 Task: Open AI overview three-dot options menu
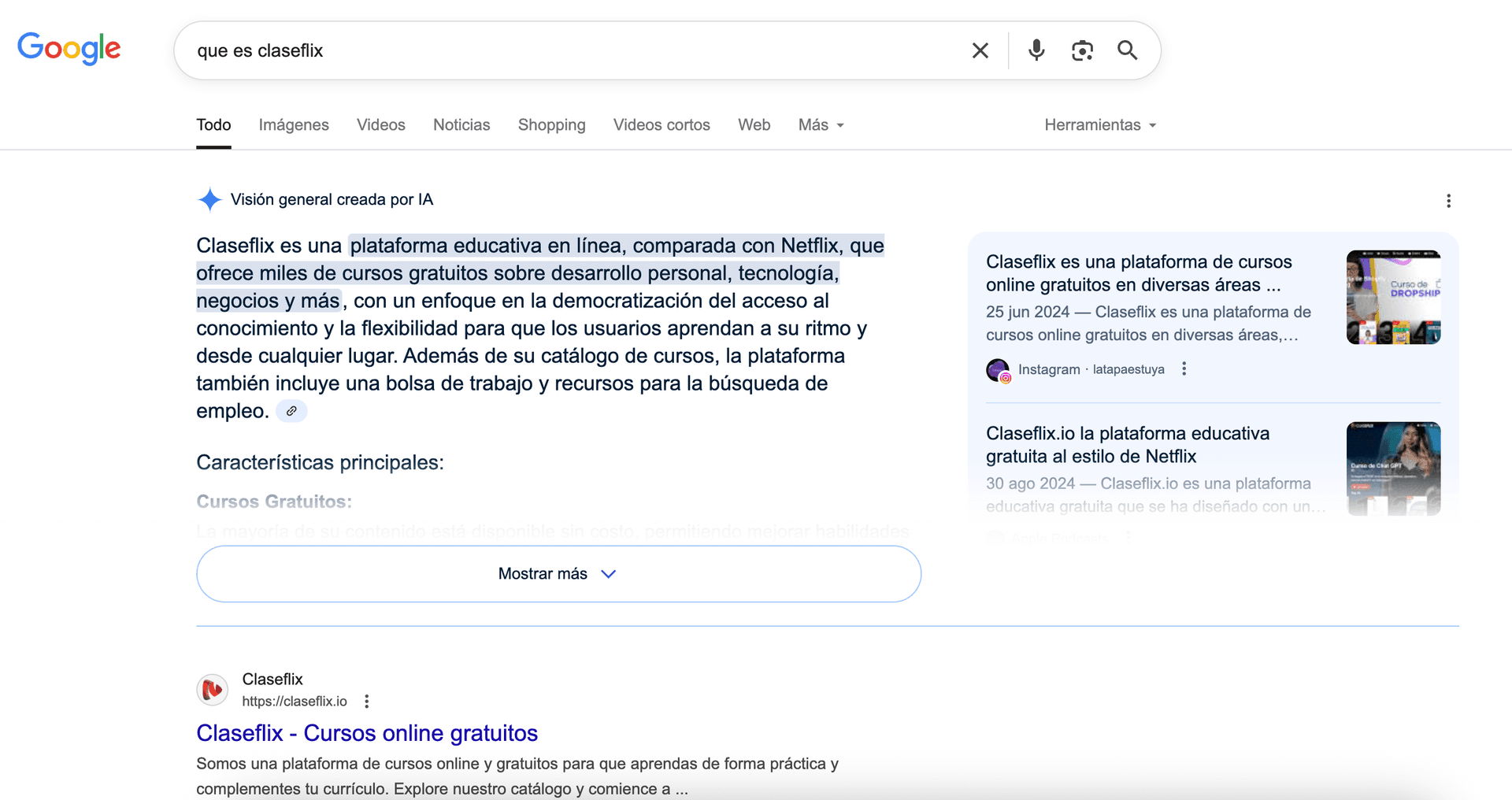pyautogui.click(x=1448, y=201)
